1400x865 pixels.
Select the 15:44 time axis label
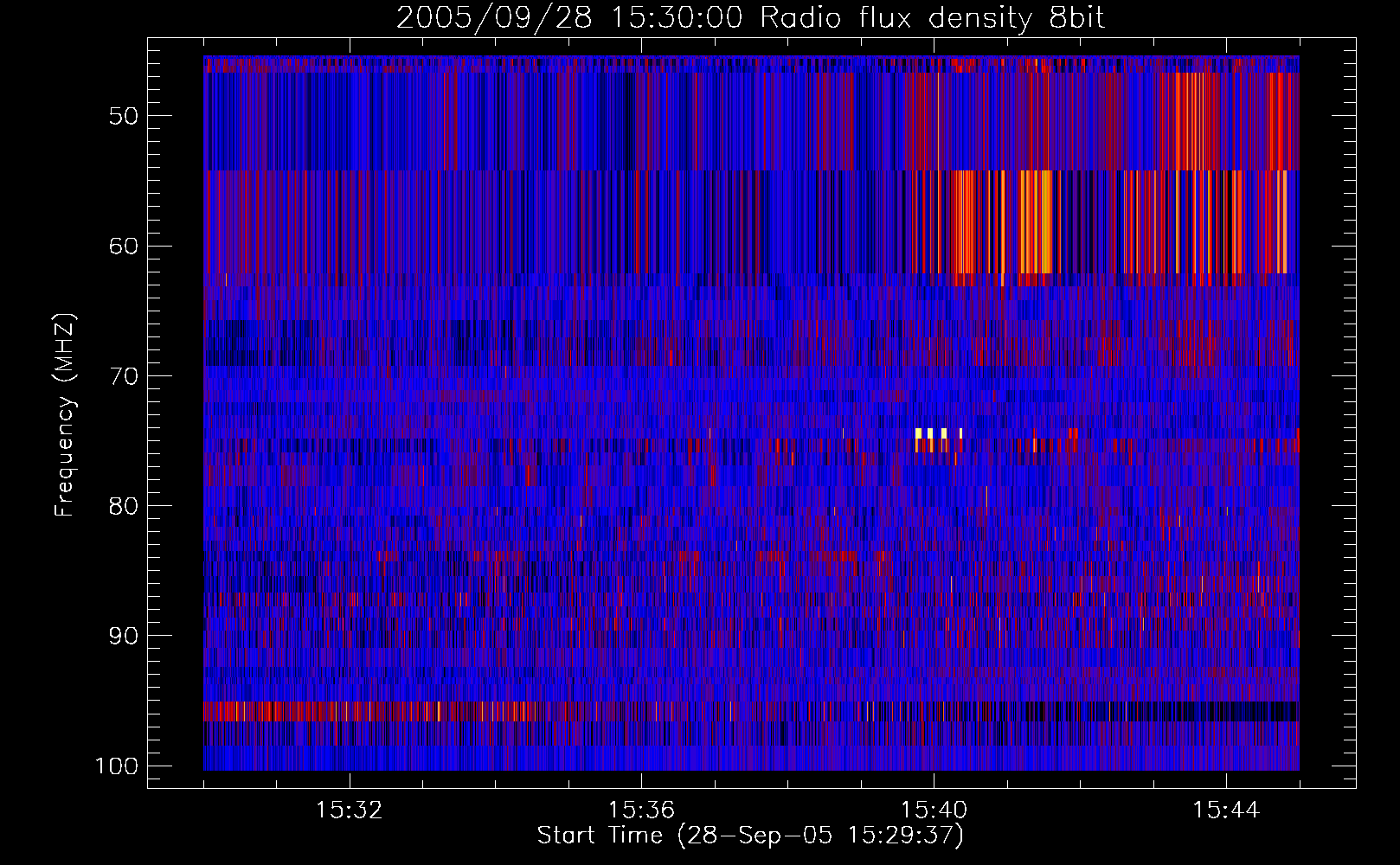tap(1225, 811)
